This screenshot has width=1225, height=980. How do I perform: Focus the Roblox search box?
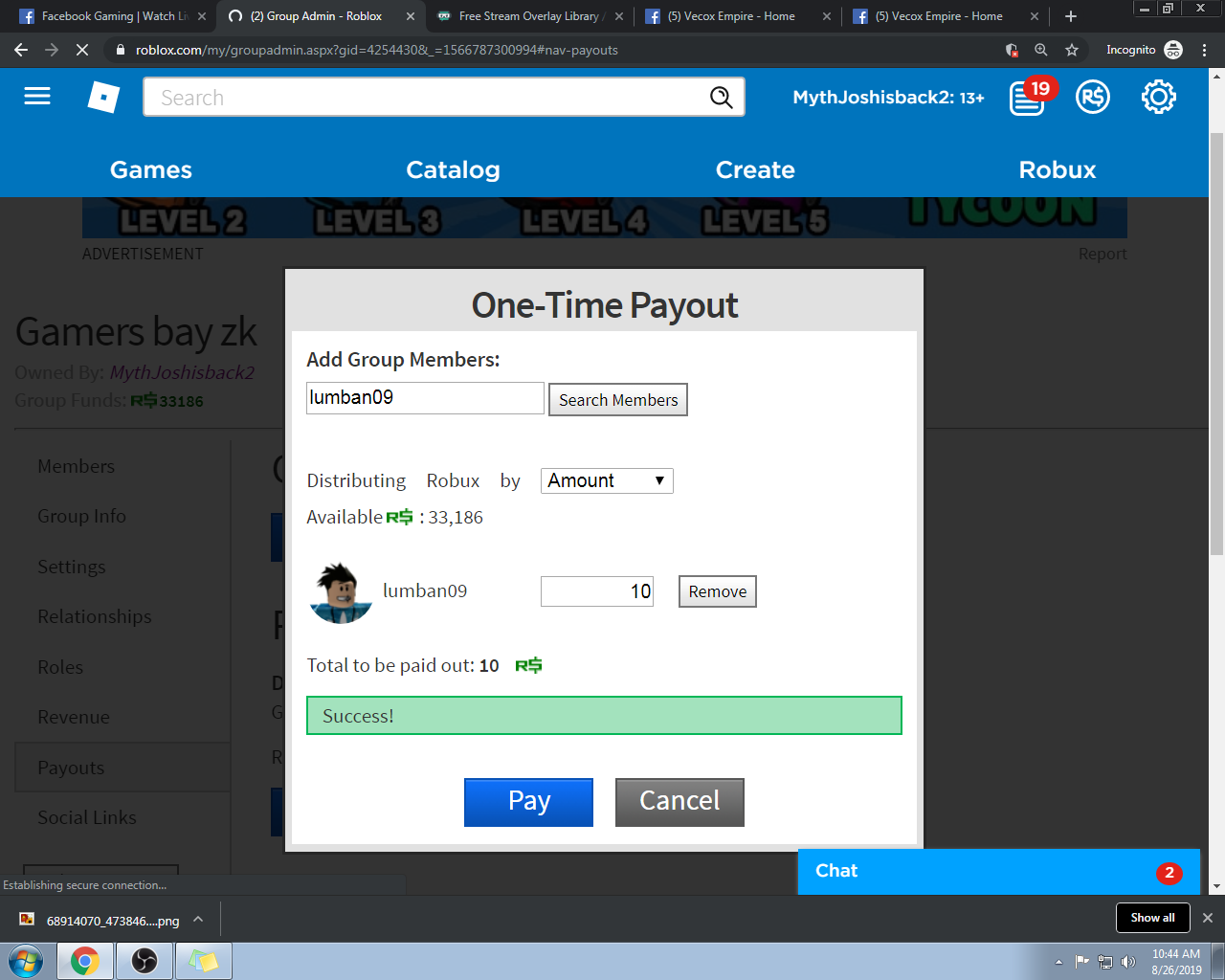pos(426,97)
